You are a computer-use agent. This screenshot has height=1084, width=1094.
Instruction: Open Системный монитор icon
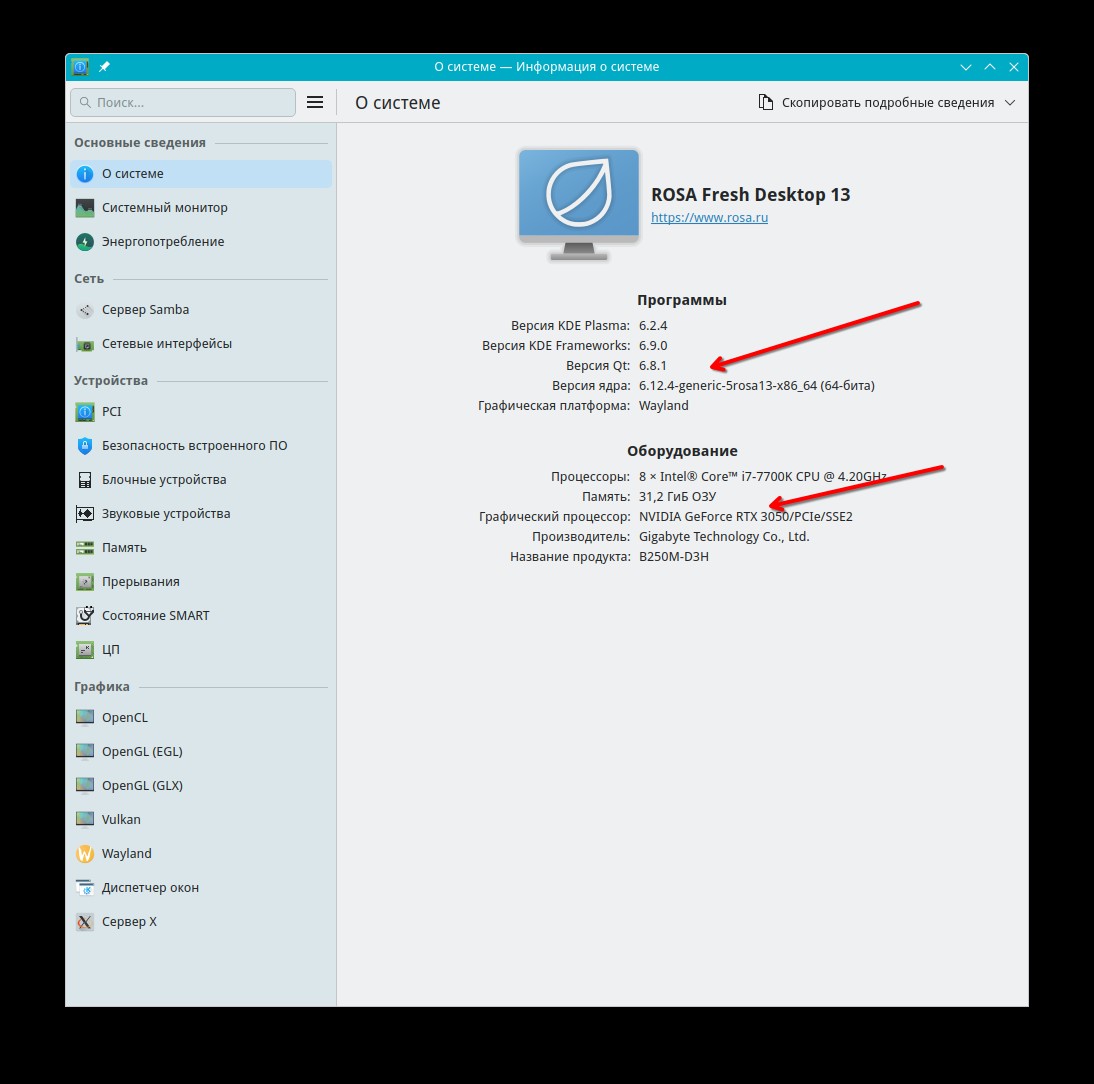tap(84, 208)
